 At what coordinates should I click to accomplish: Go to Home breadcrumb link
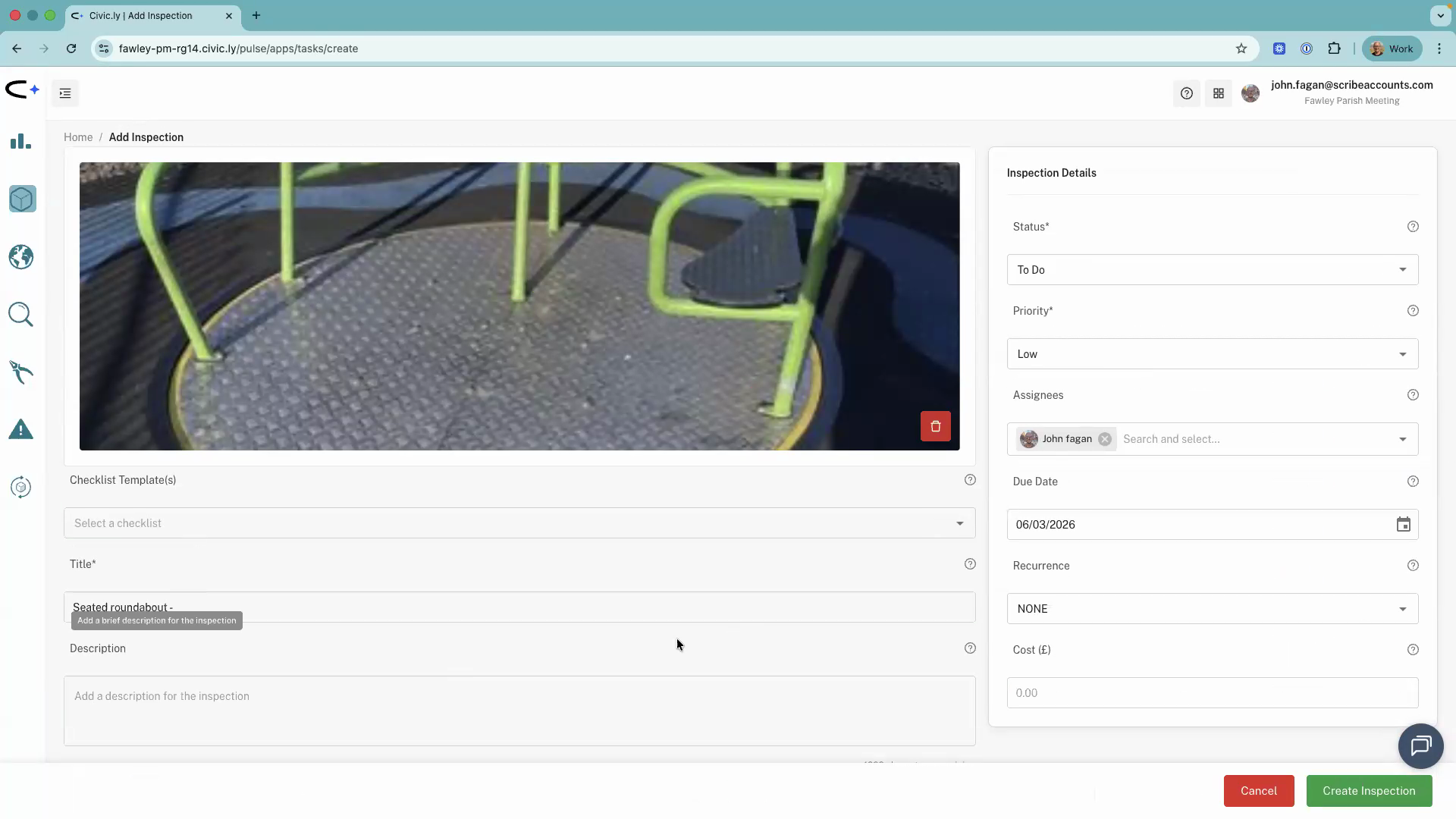pos(78,137)
